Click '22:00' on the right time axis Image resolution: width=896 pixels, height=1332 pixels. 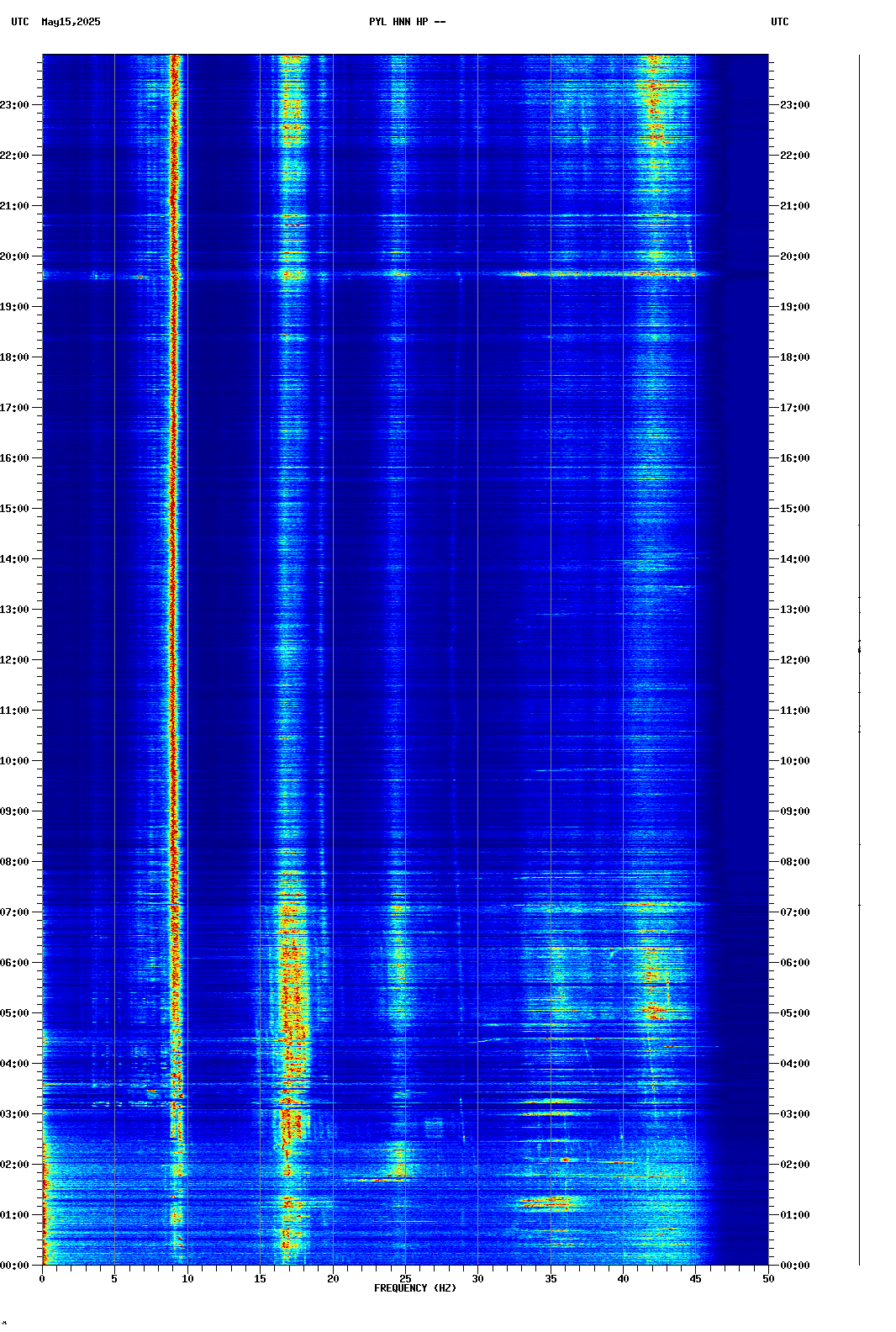tap(795, 156)
